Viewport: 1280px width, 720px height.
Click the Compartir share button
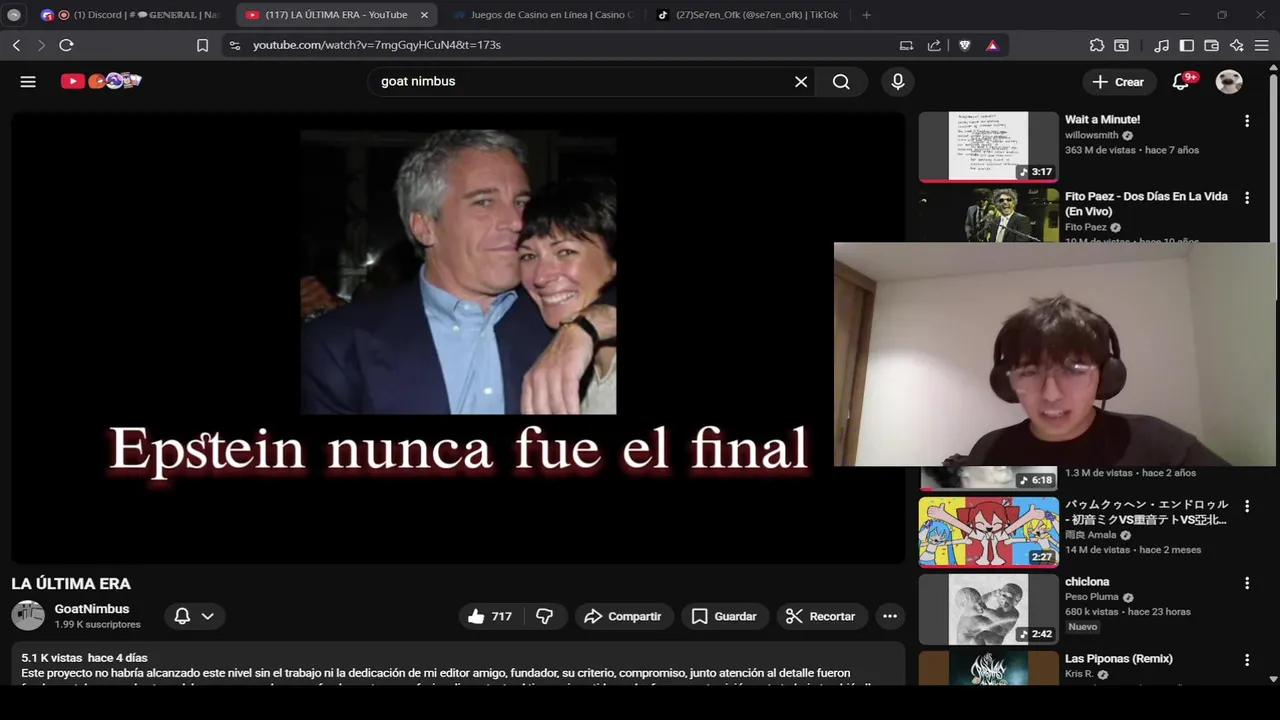point(624,616)
